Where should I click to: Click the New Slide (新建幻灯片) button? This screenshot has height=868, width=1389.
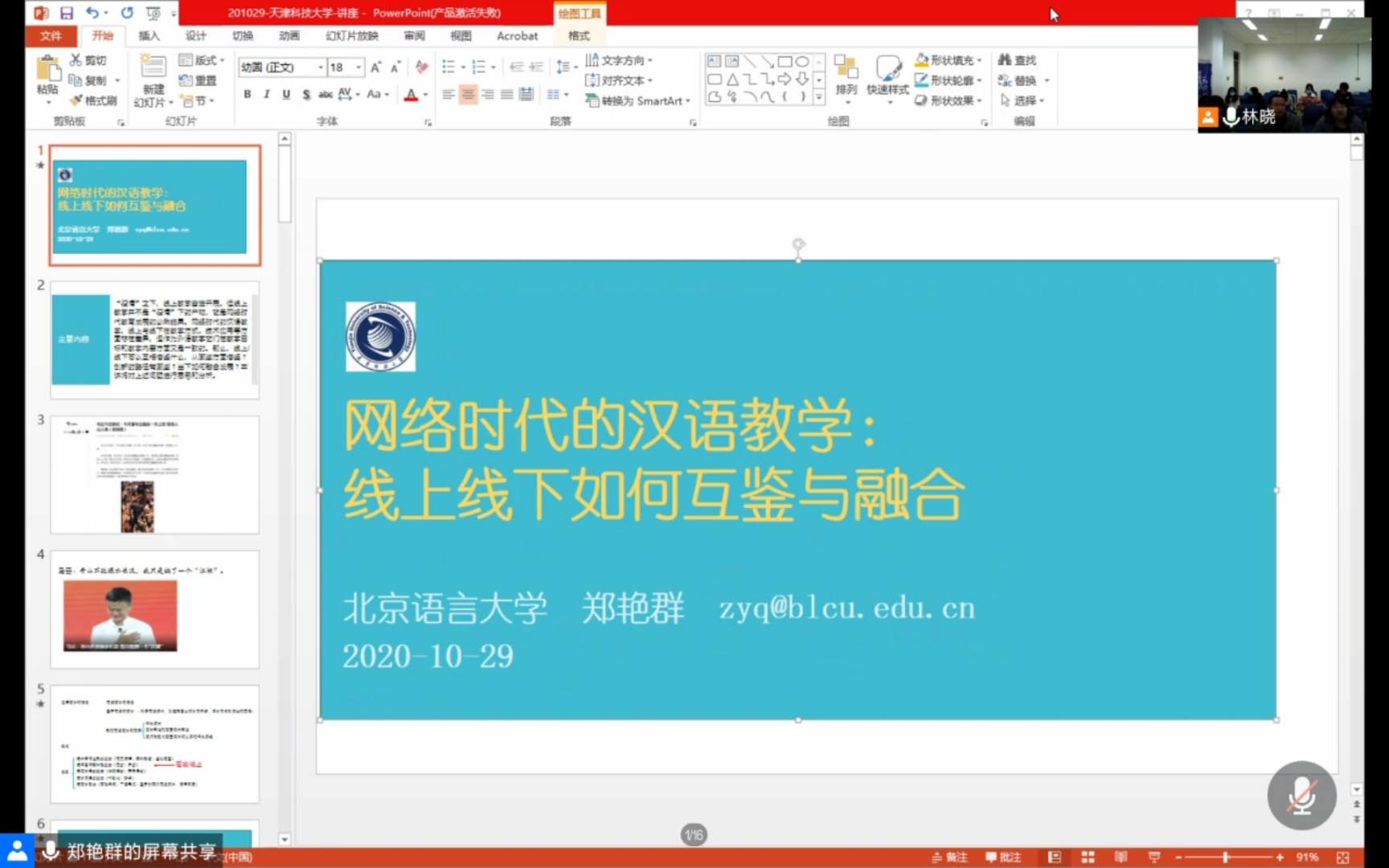coord(153,80)
